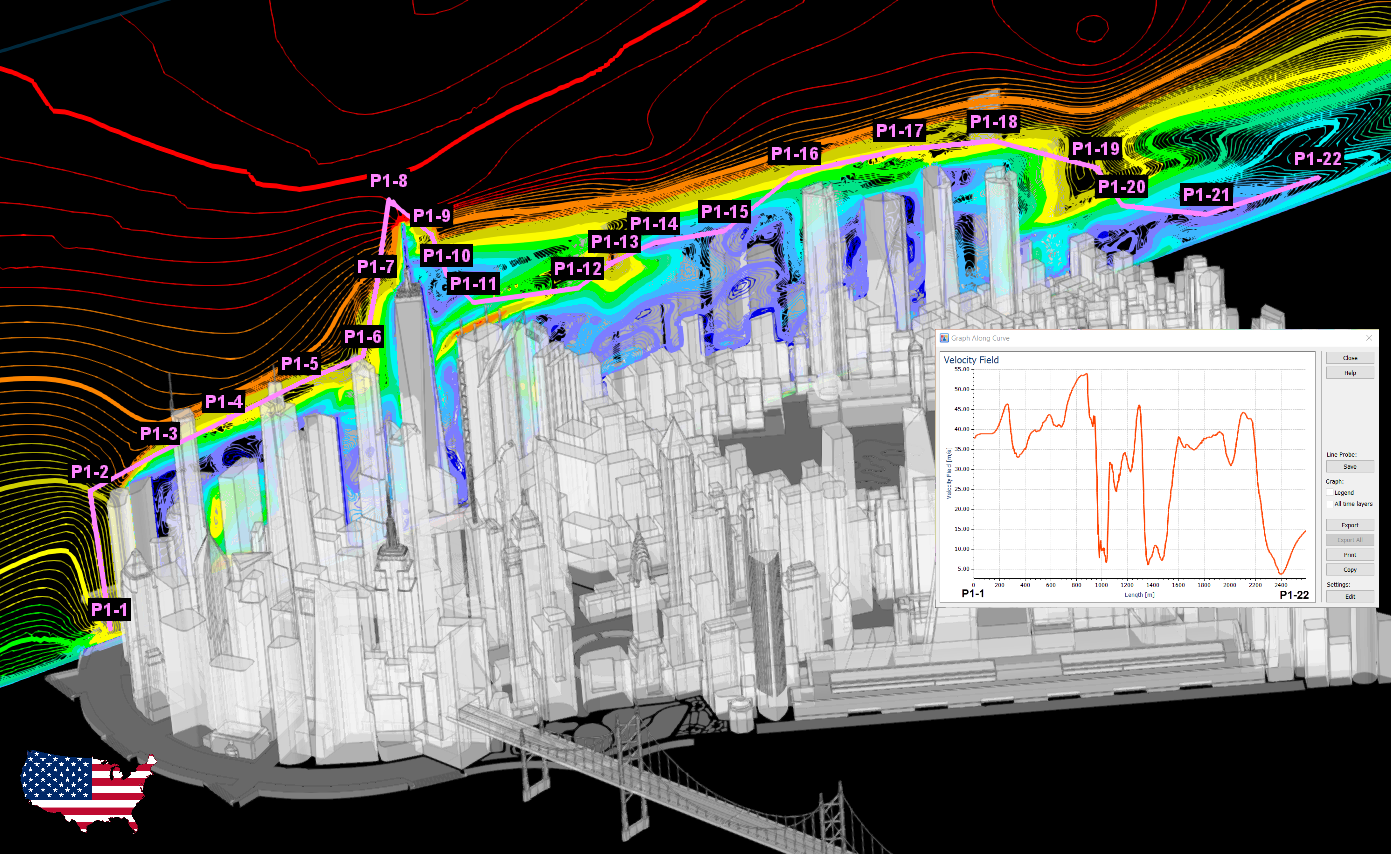Viewport: 1391px width, 854px height.
Task: Select the P1-15 probe marker
Action: tap(727, 211)
